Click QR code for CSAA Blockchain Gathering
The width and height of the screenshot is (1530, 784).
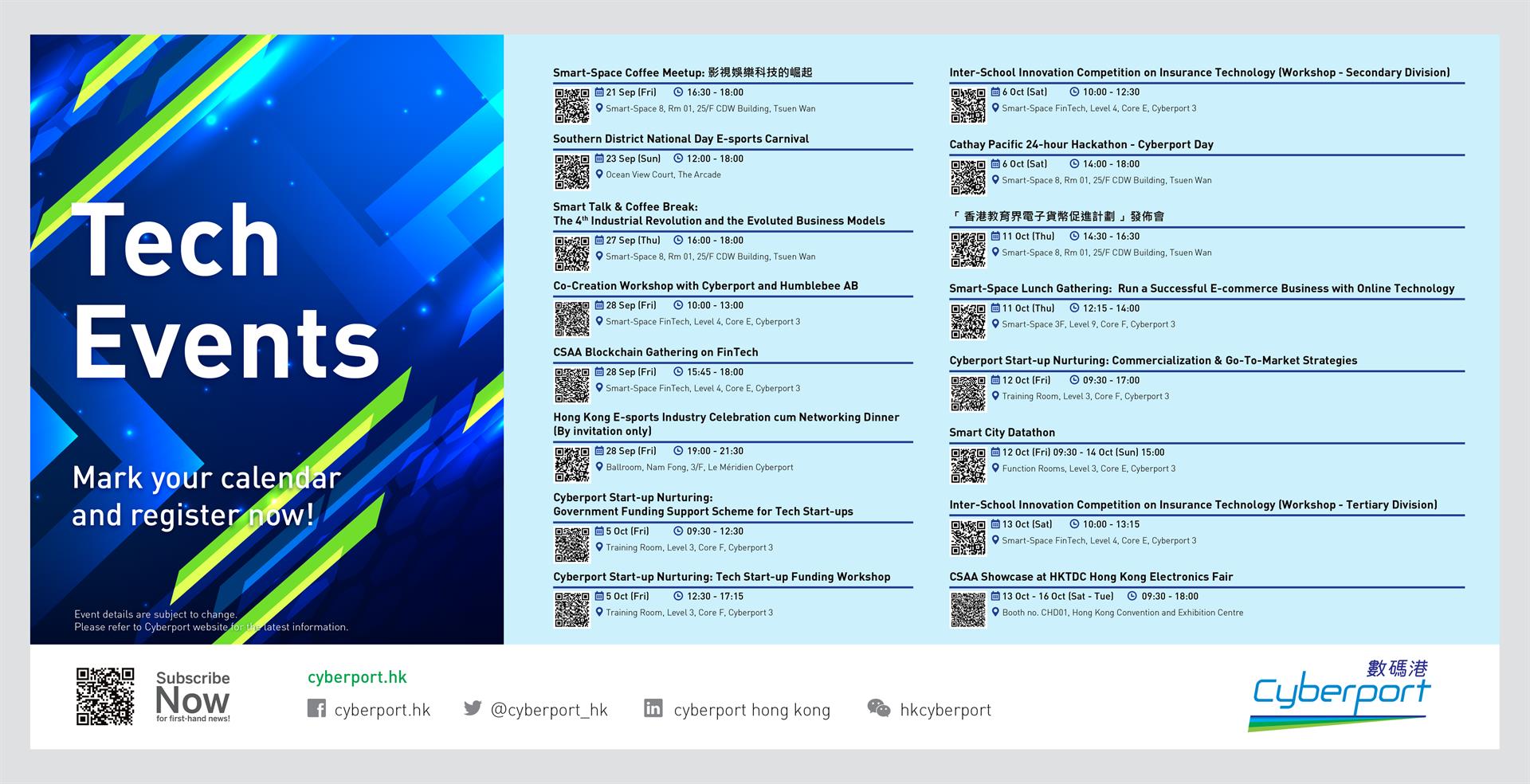(572, 385)
